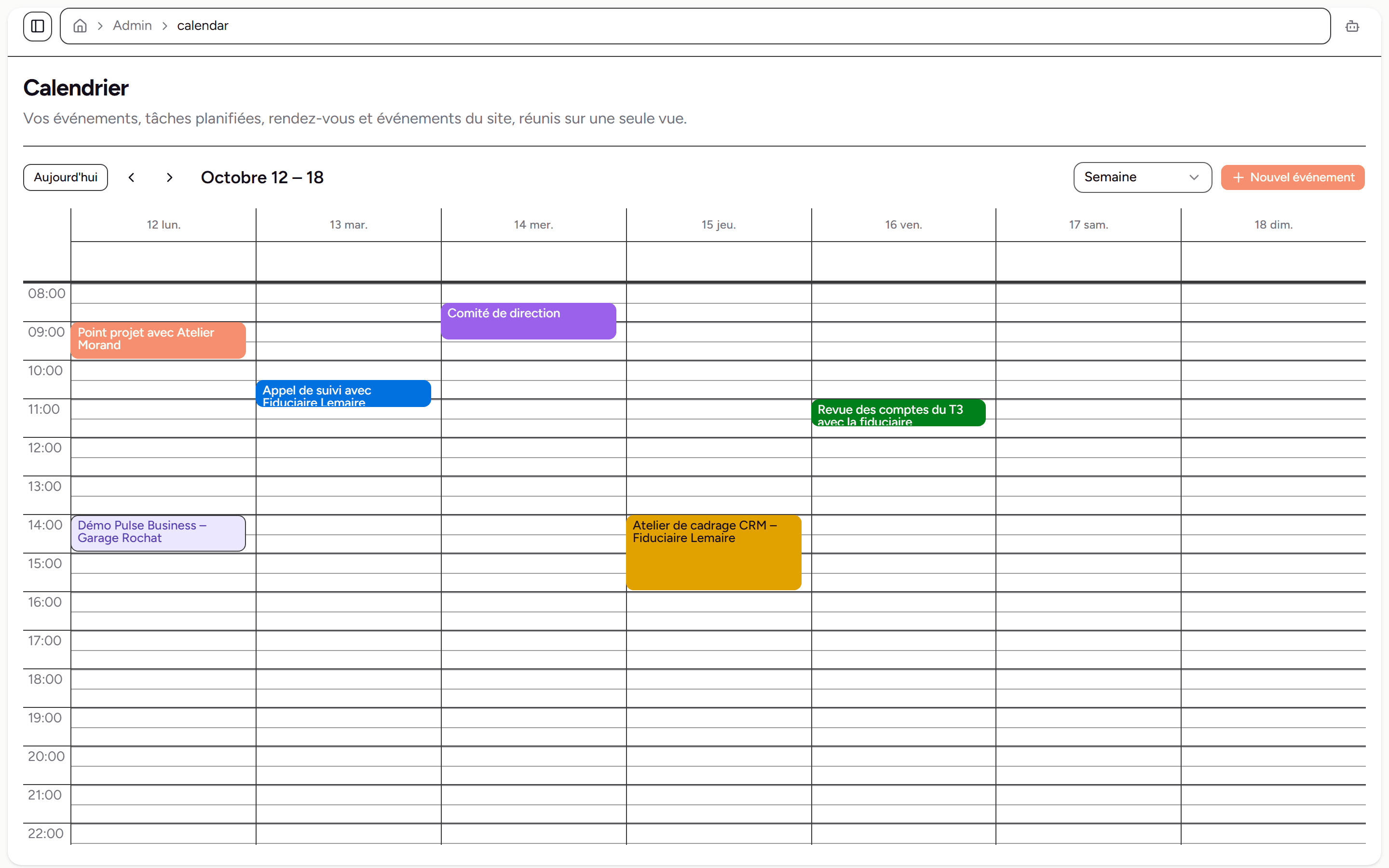
Task: Open Atelier de cadrage CRM event
Action: [713, 552]
